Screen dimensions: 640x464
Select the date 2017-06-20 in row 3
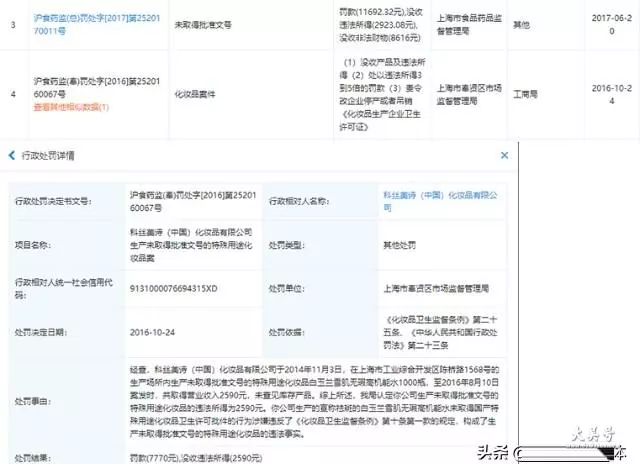(x=611, y=24)
